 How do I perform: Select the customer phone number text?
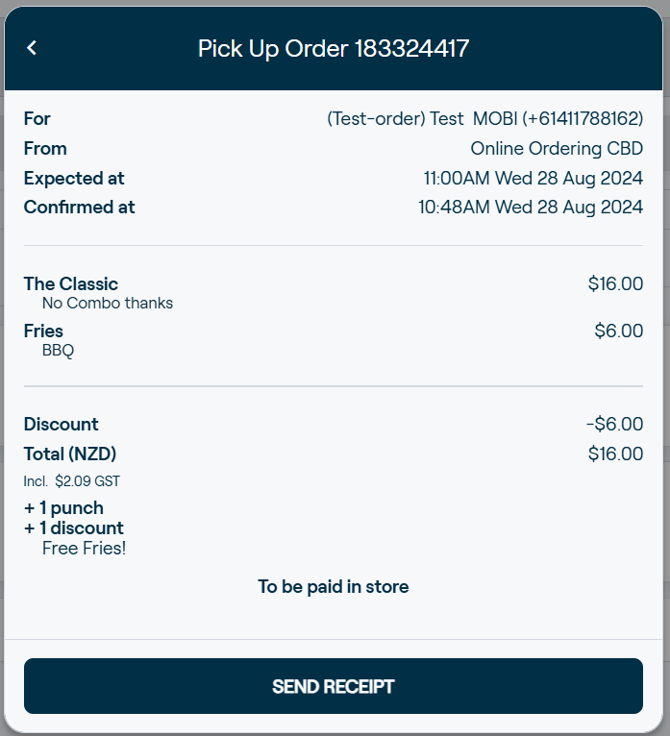582,118
